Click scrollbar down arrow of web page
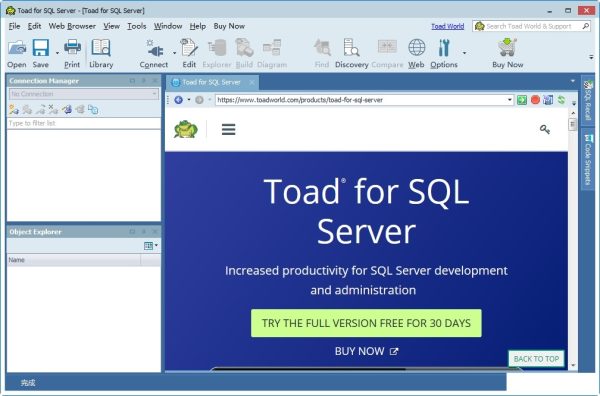600x396 pixels. point(573,365)
